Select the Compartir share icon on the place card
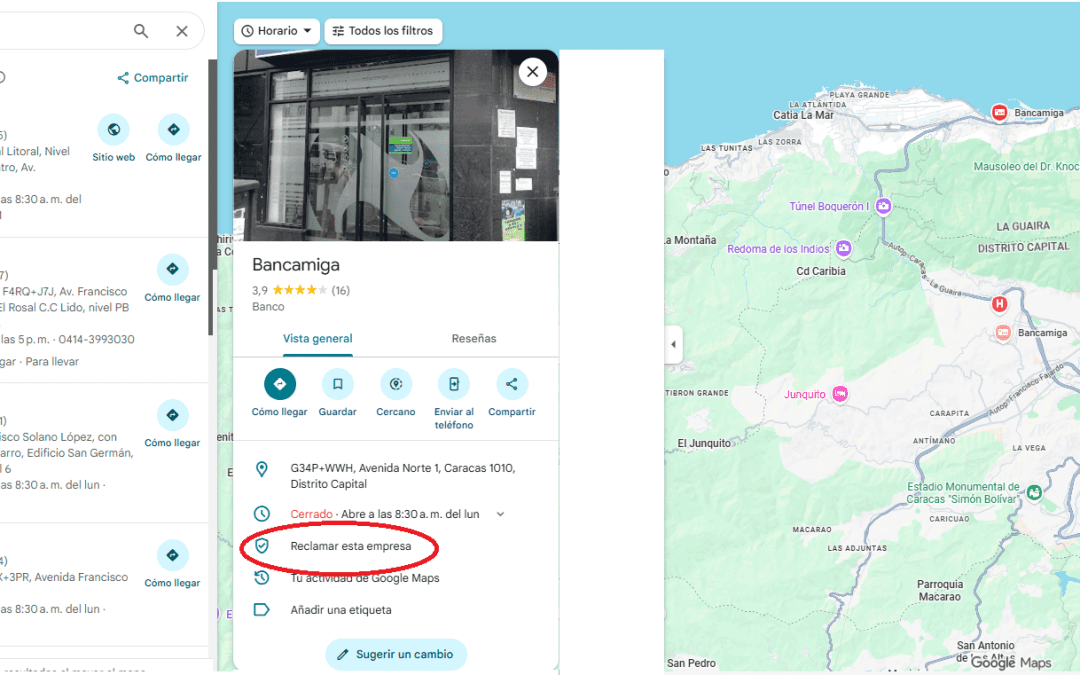 click(x=512, y=385)
